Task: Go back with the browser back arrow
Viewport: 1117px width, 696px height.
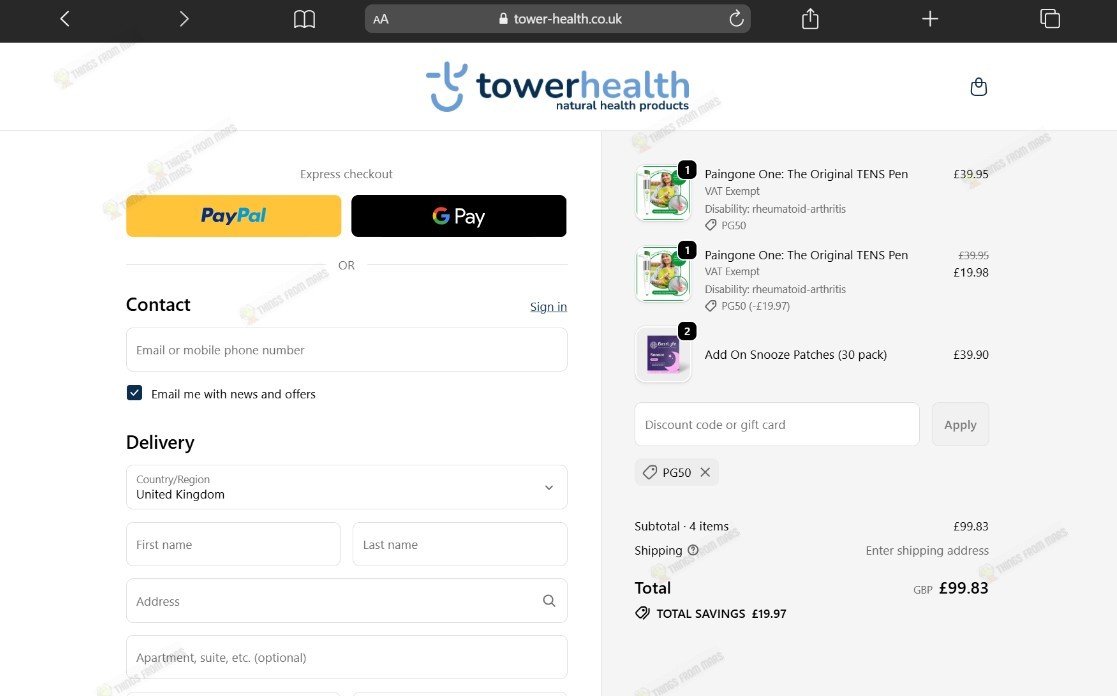Action: pyautogui.click(x=65, y=19)
